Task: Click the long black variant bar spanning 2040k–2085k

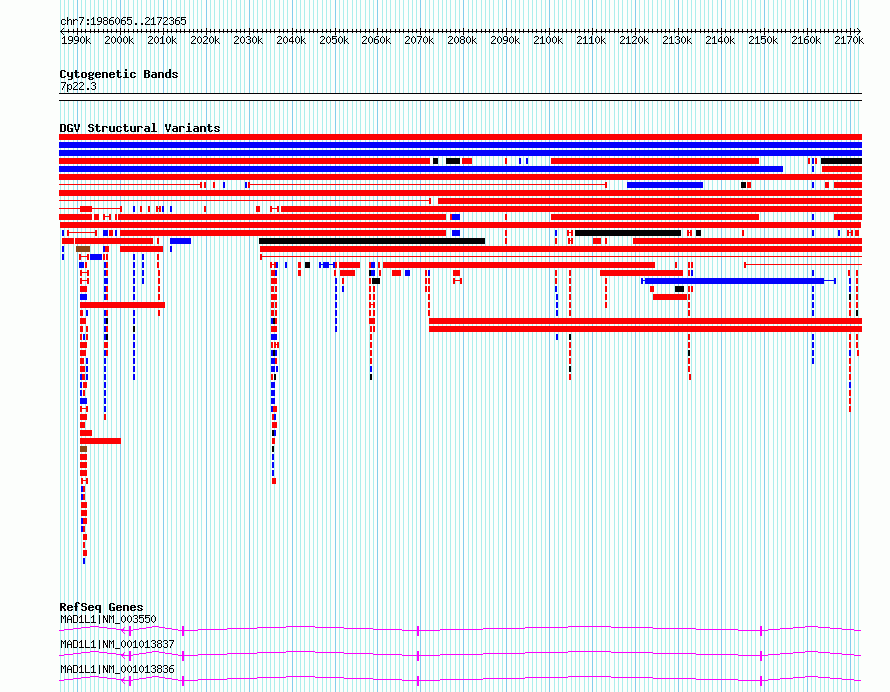Action: tap(372, 241)
